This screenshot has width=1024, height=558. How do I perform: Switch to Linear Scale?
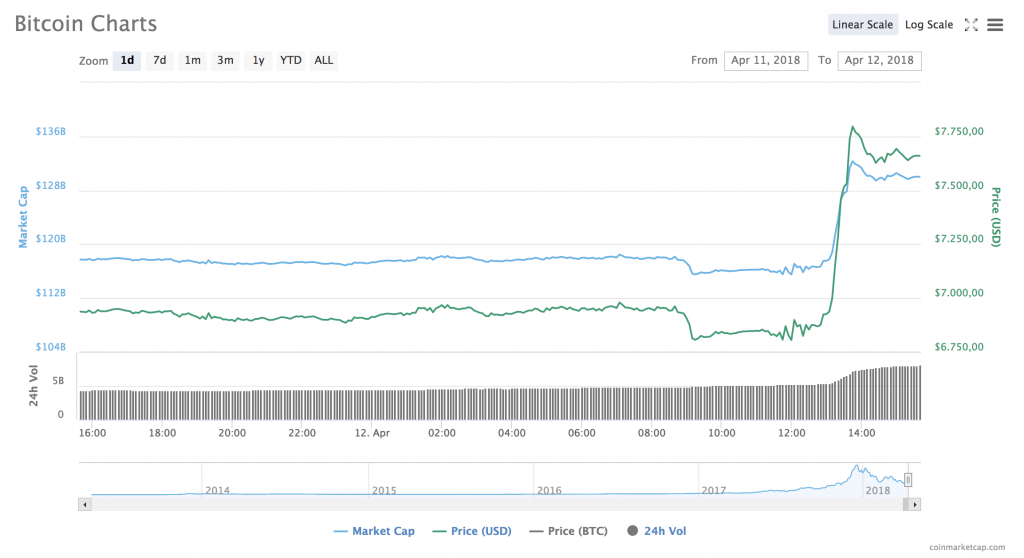point(862,25)
